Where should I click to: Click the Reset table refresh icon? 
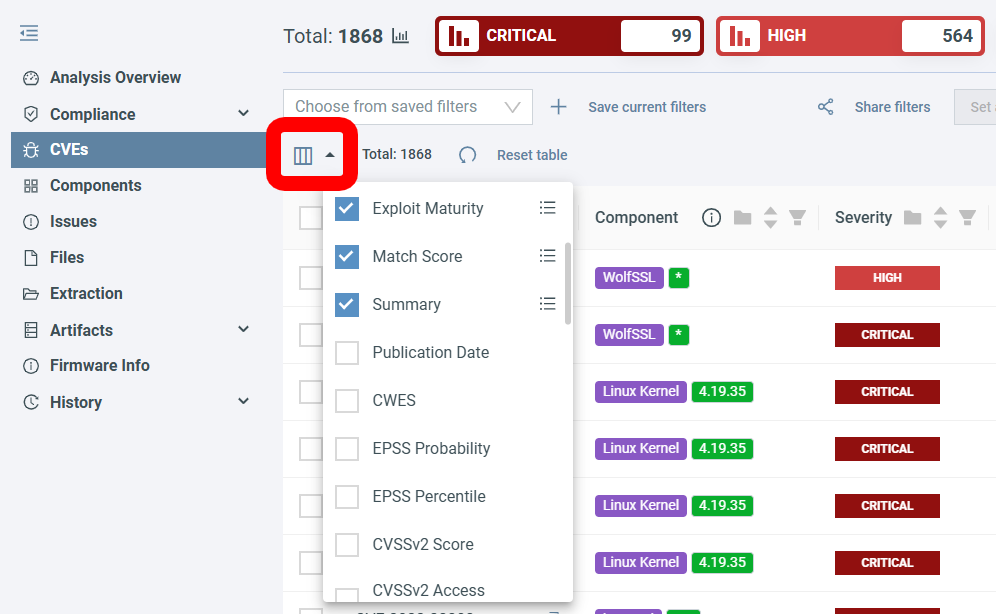pyautogui.click(x=467, y=155)
